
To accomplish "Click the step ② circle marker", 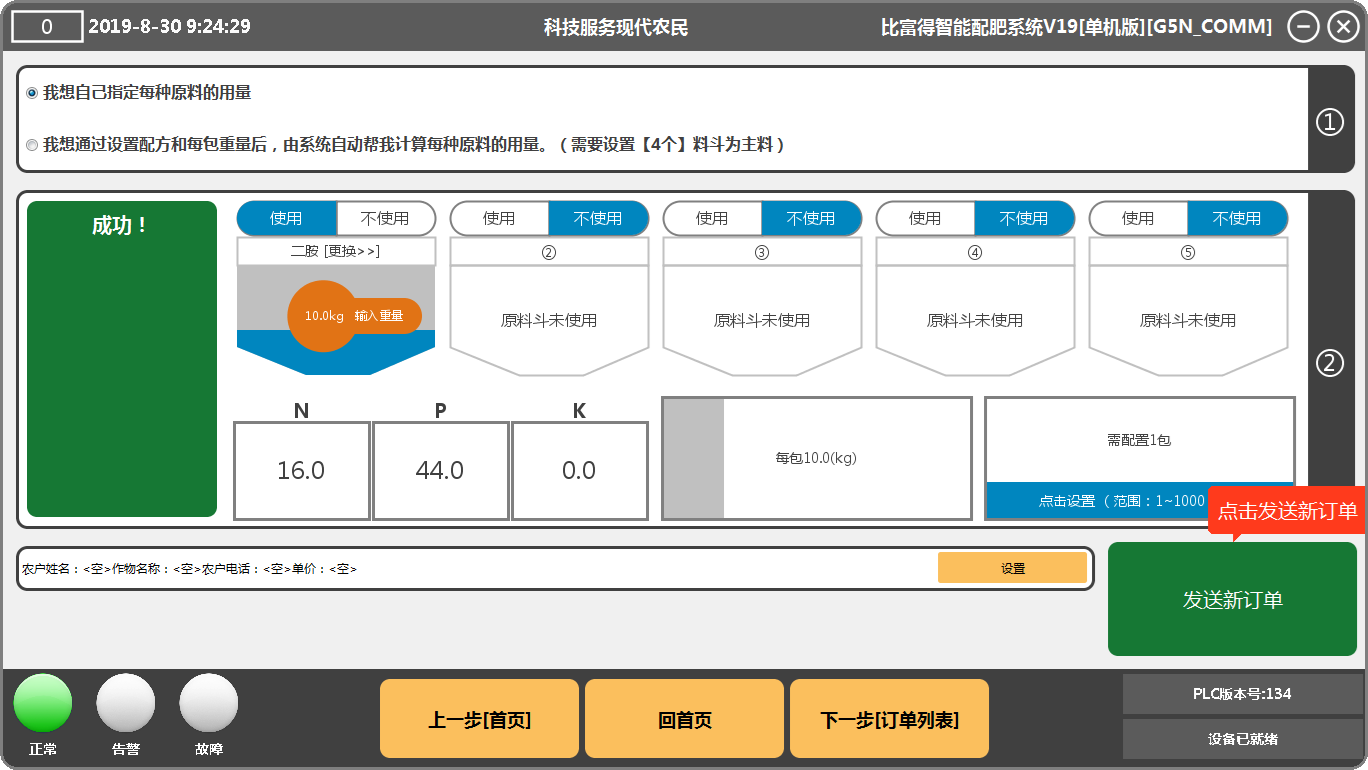I will 1329,363.
